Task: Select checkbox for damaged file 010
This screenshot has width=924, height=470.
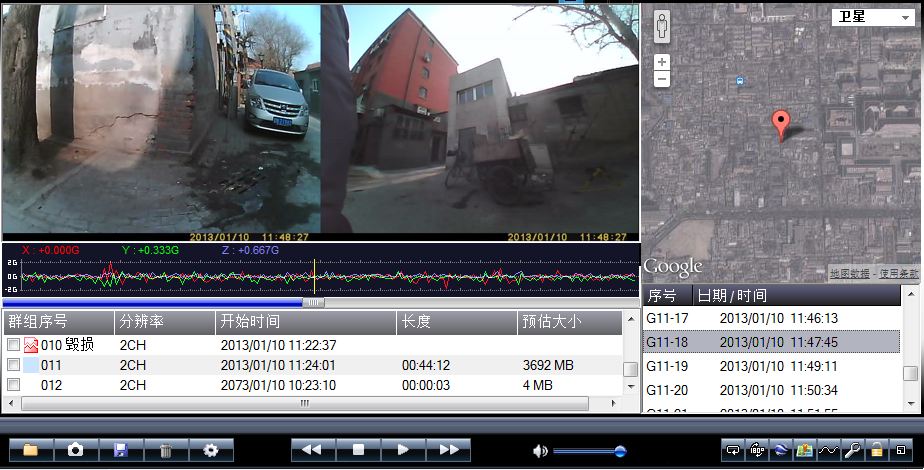Action: 13,345
